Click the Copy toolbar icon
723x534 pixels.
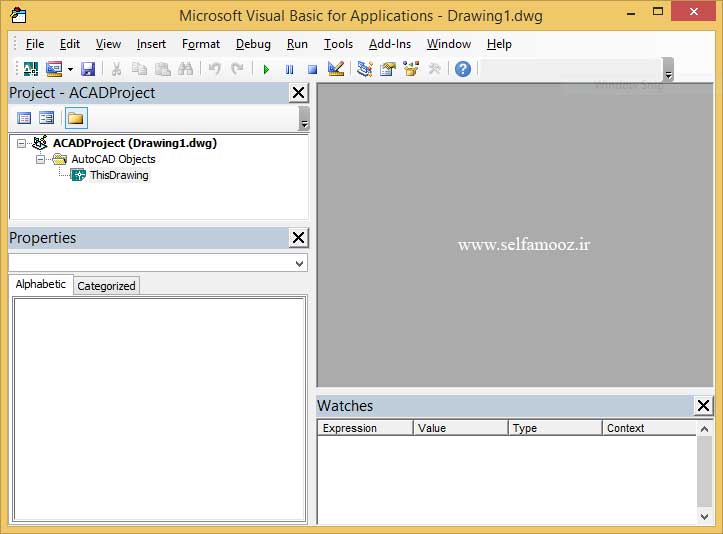pos(139,69)
